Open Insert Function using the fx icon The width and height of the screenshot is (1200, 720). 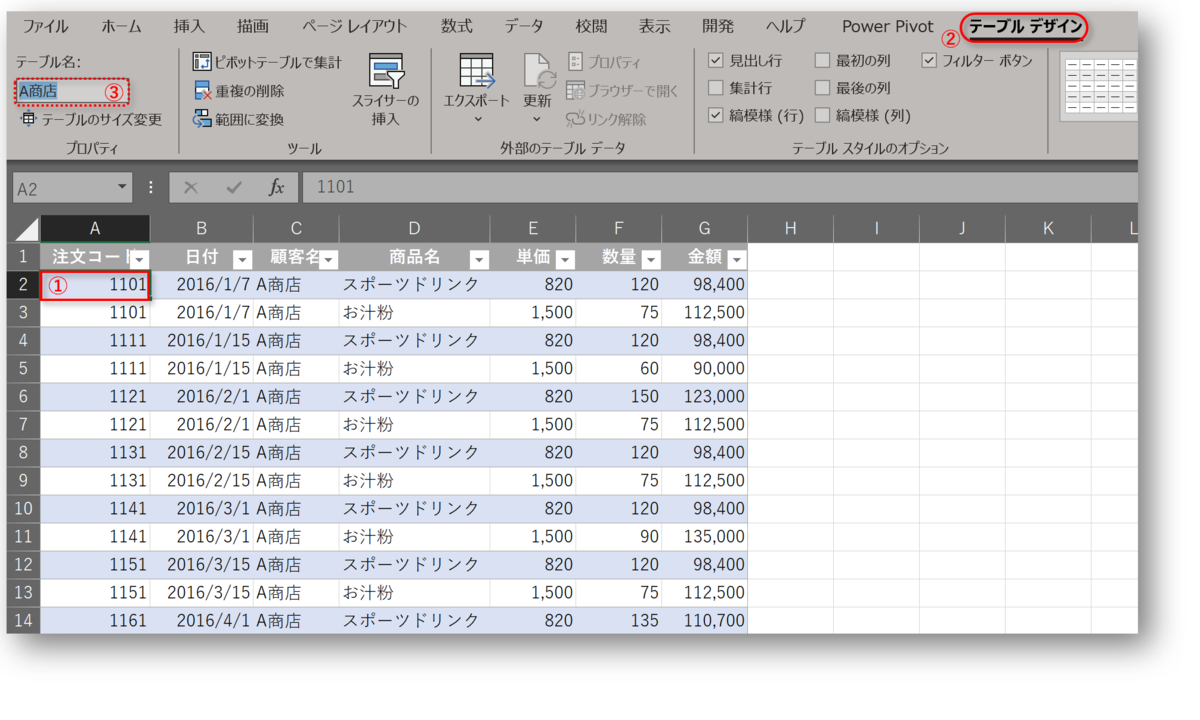click(277, 187)
